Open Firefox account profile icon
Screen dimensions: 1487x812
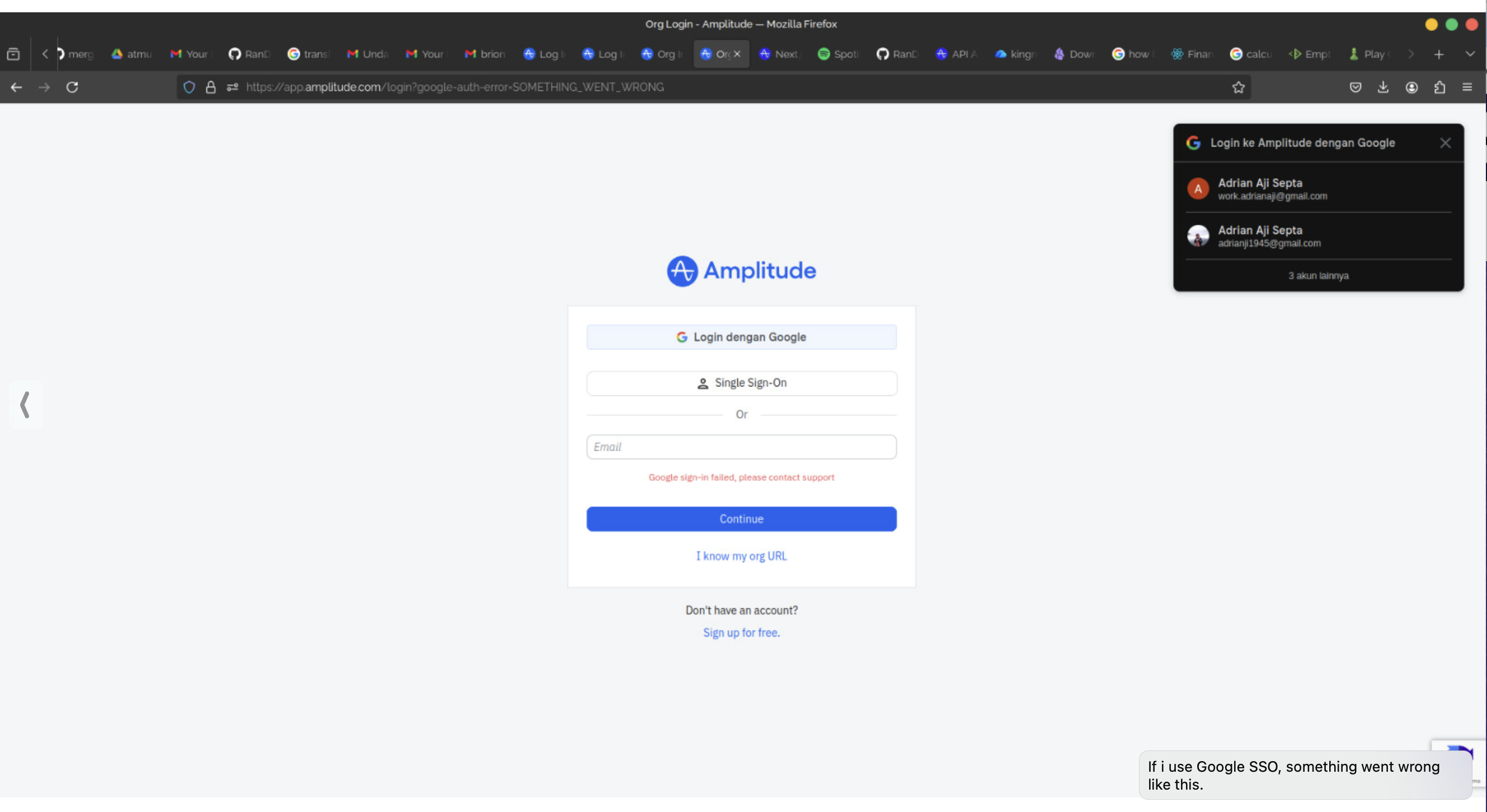1411,87
